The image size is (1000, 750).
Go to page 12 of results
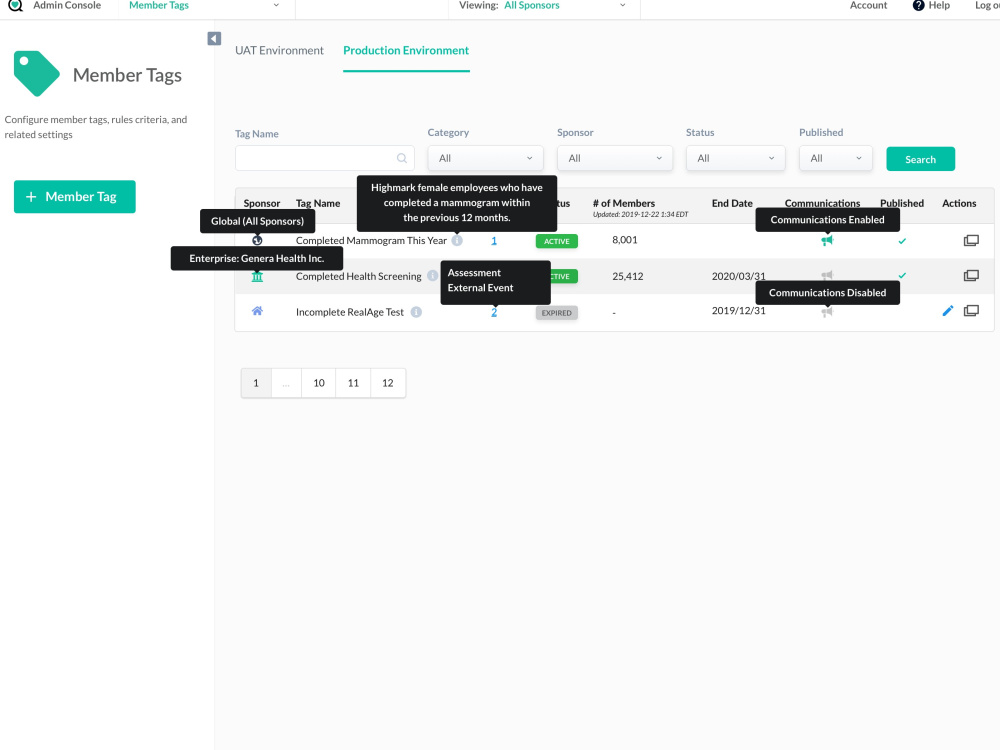(388, 383)
